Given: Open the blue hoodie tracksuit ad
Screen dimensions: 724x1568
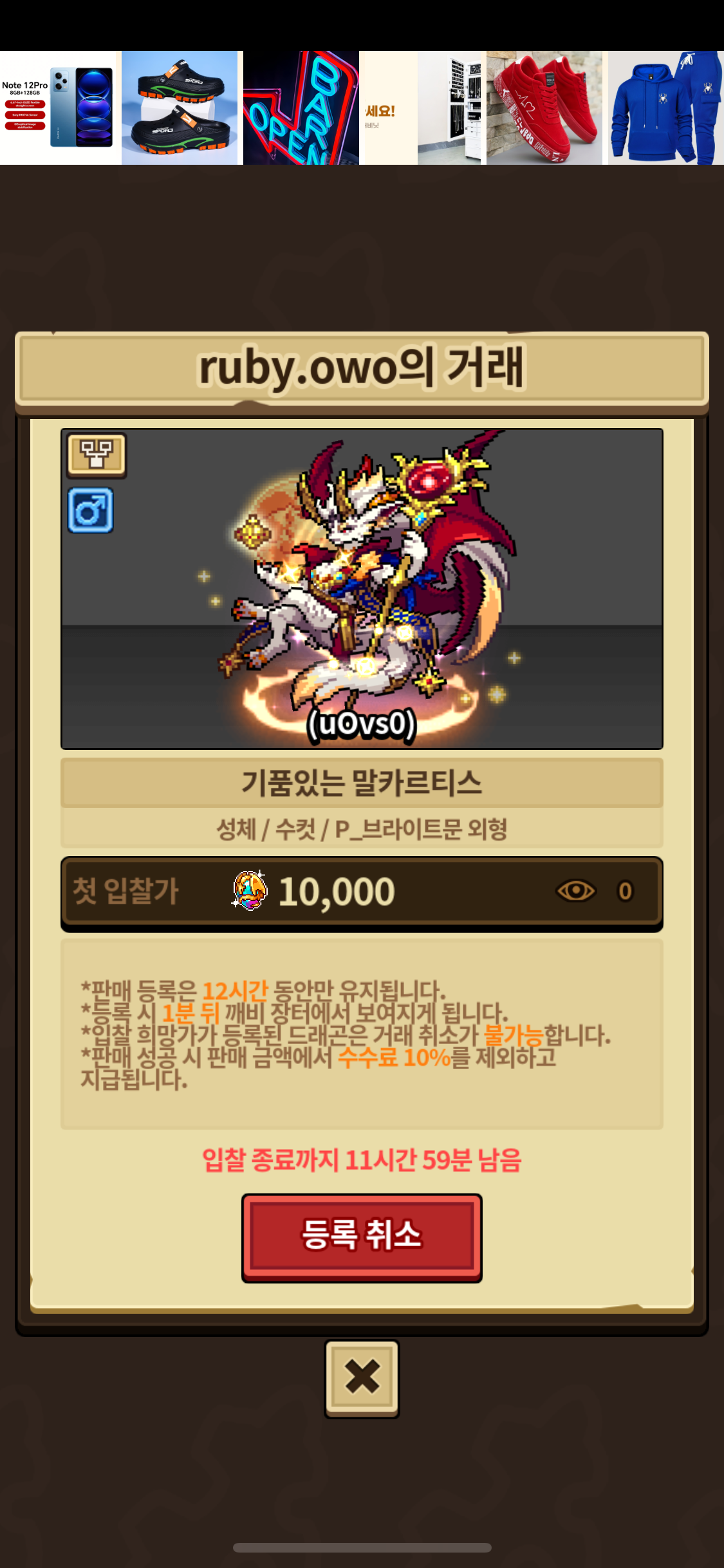Looking at the screenshot, I should [x=666, y=107].
